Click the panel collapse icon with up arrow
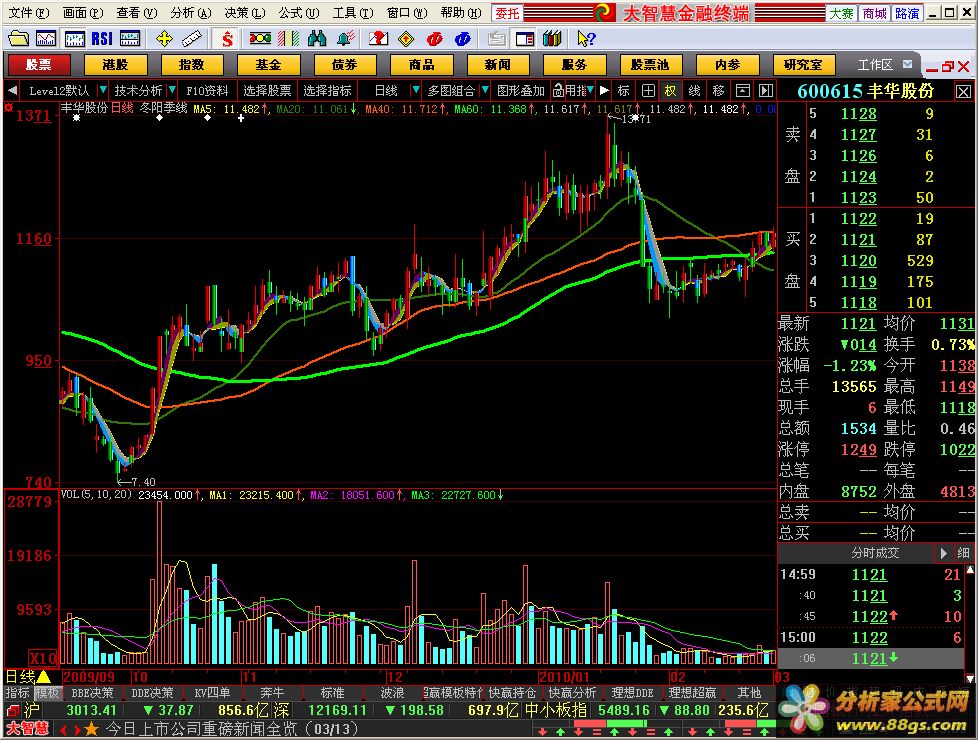 [x=742, y=90]
